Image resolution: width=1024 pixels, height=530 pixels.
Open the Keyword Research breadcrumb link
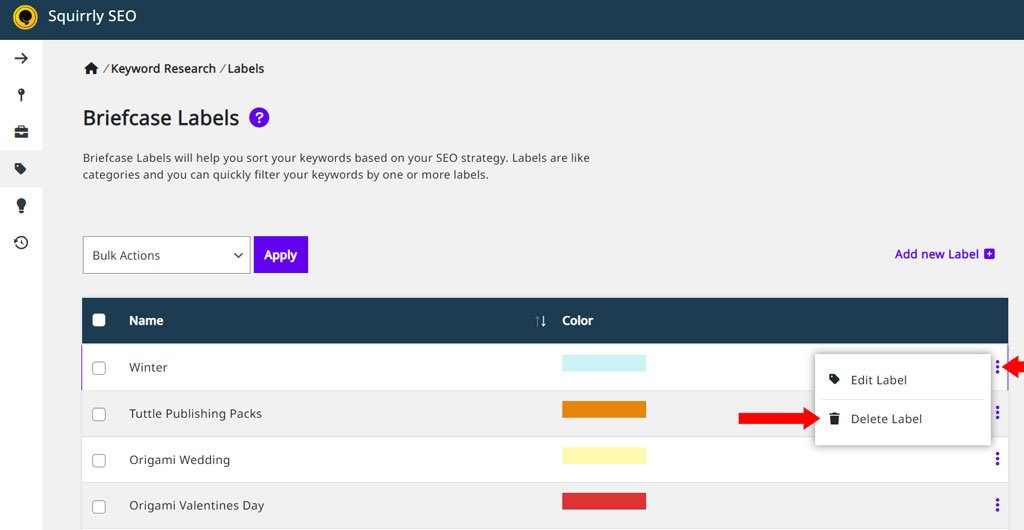click(163, 69)
